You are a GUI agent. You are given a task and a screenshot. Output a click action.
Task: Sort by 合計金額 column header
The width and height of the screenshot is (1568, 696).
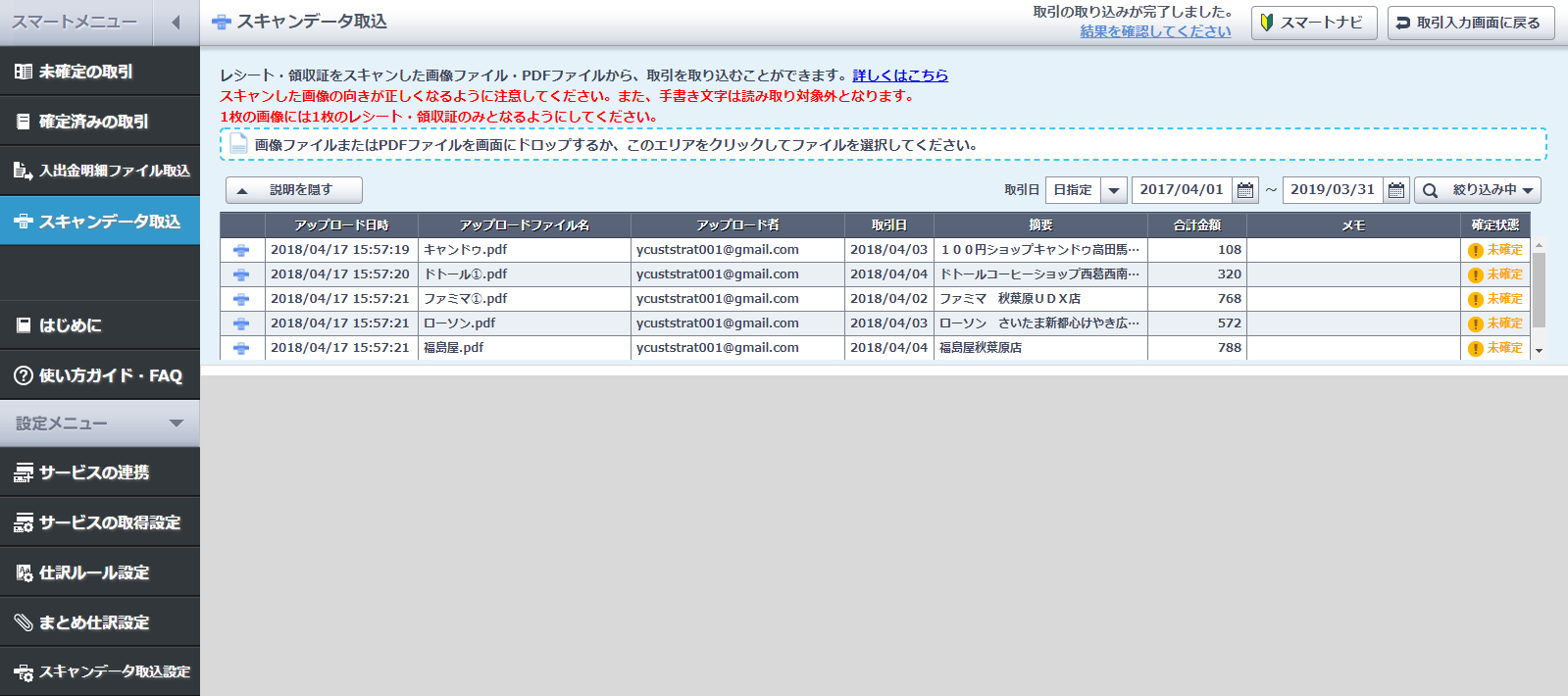1197,225
